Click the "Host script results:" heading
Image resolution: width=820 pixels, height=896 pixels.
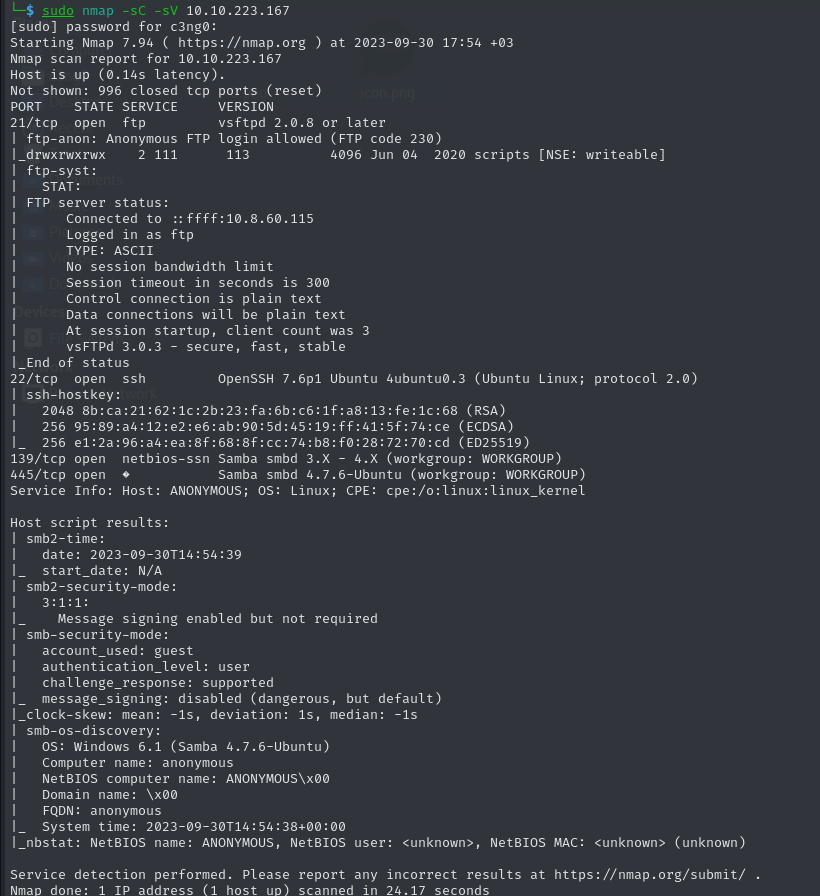click(x=89, y=523)
